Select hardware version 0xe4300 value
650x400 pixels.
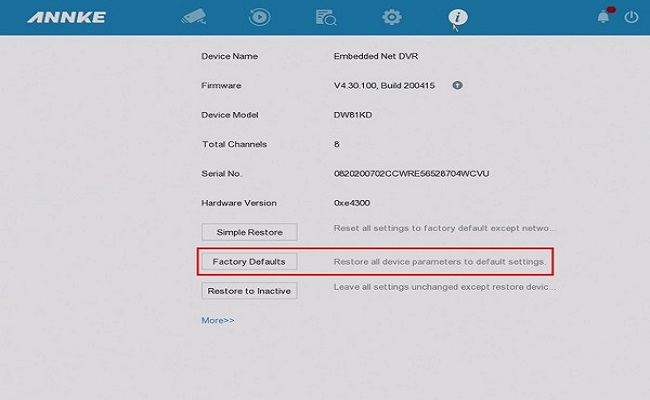tap(352, 203)
